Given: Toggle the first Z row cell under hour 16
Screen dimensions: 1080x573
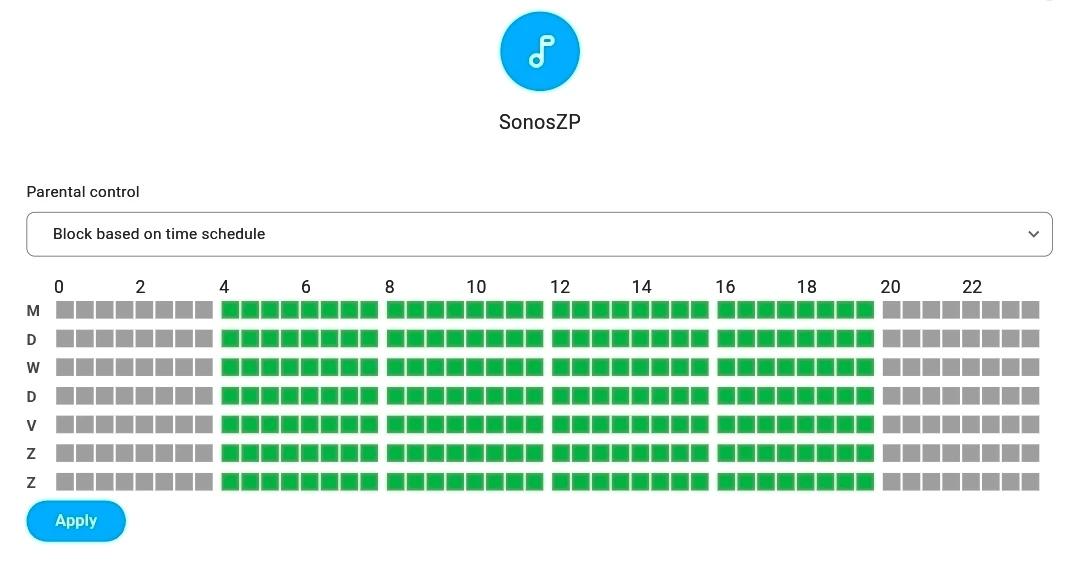Looking at the screenshot, I should pos(727,453).
